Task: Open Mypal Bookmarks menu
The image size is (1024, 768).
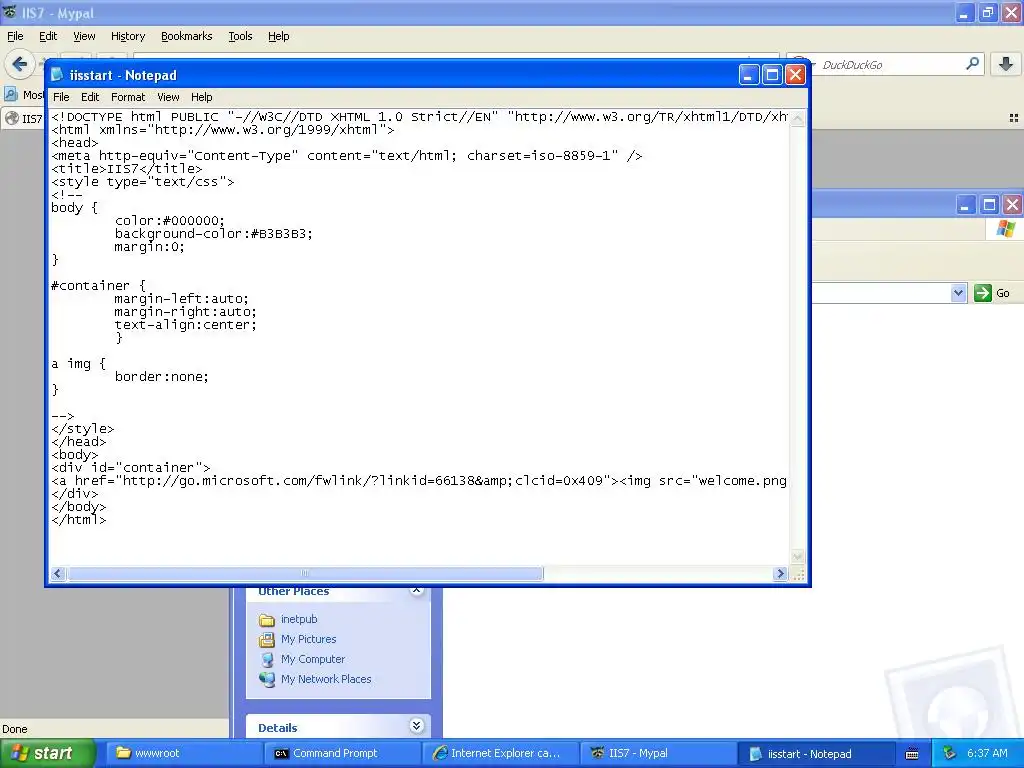Action: coord(187,36)
